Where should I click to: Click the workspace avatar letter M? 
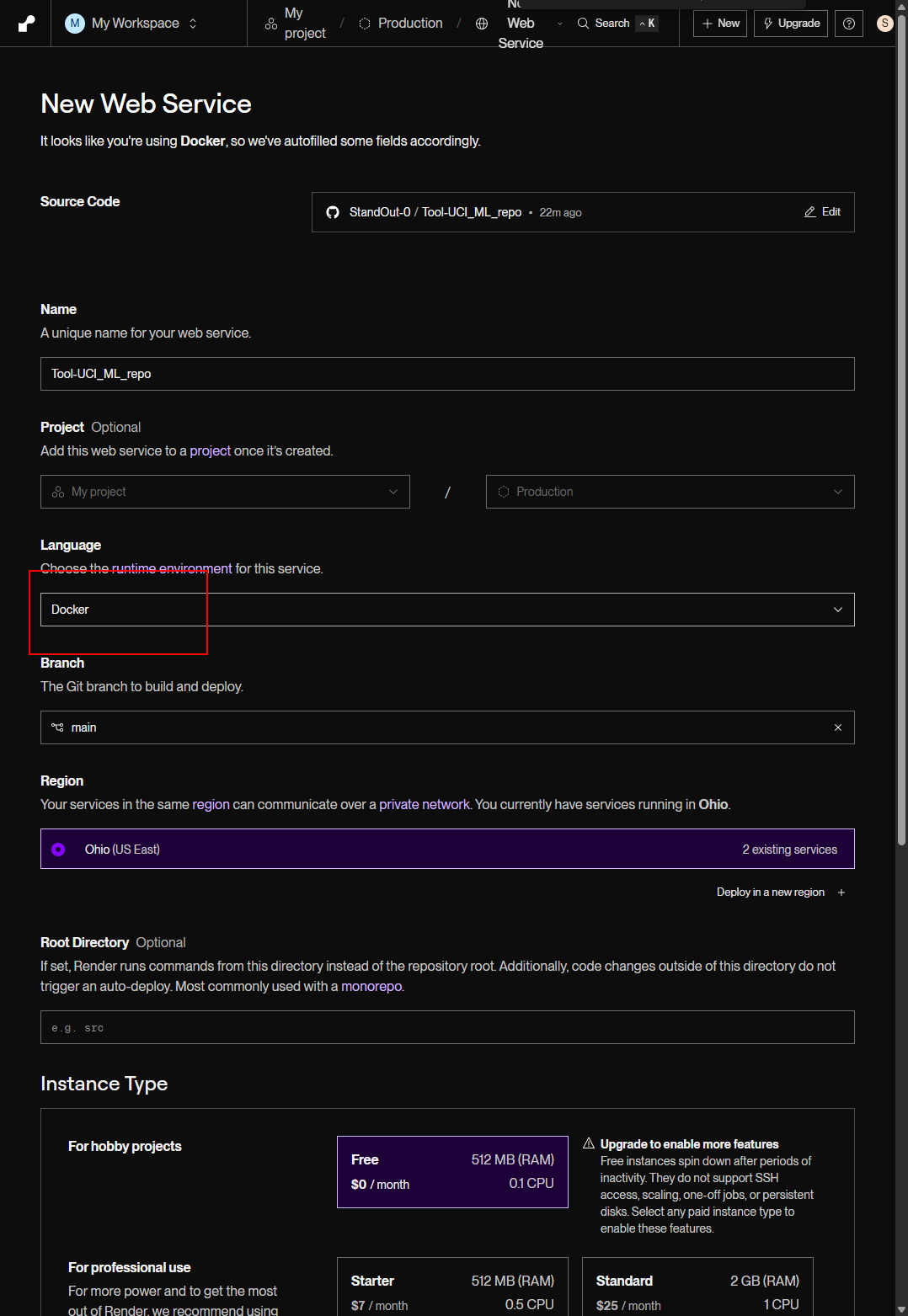click(x=75, y=23)
